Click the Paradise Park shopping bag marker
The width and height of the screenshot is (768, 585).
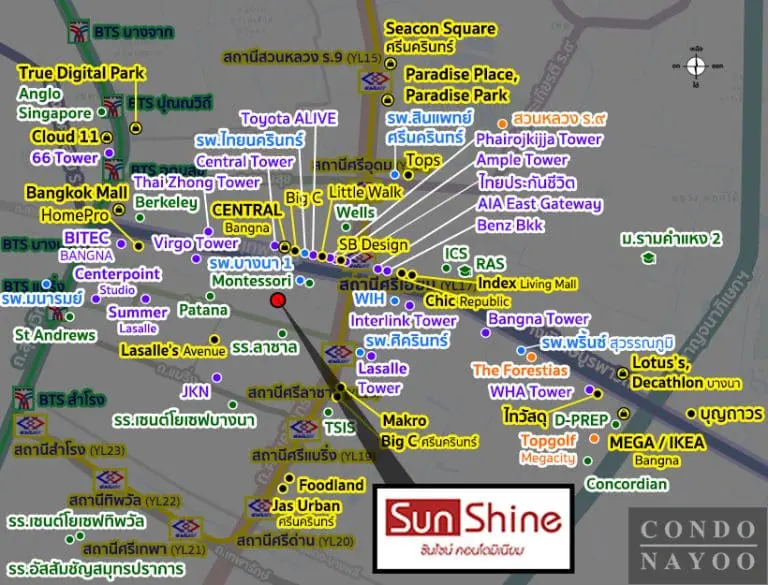click(x=387, y=100)
